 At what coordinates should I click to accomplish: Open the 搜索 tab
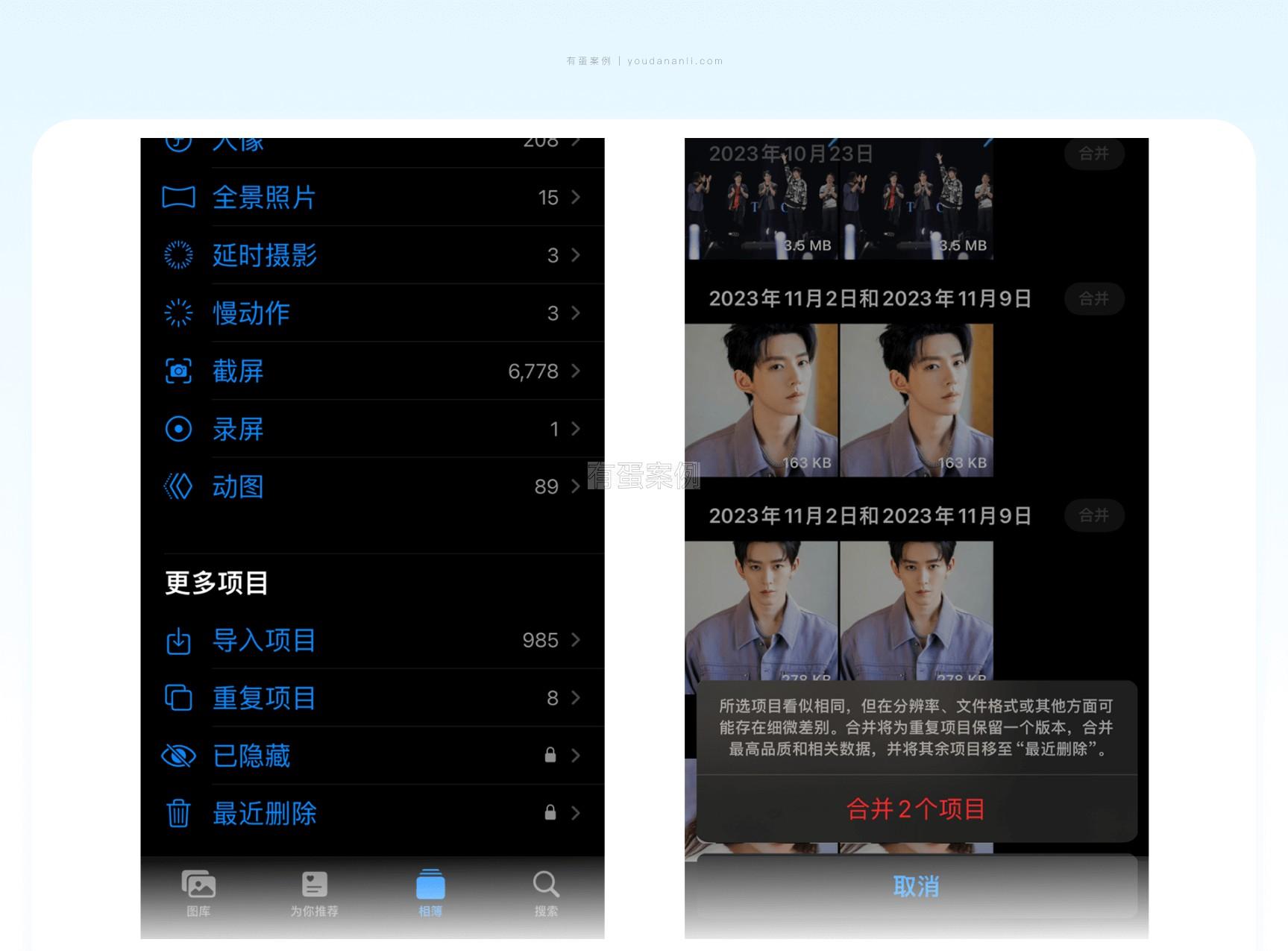tap(546, 893)
